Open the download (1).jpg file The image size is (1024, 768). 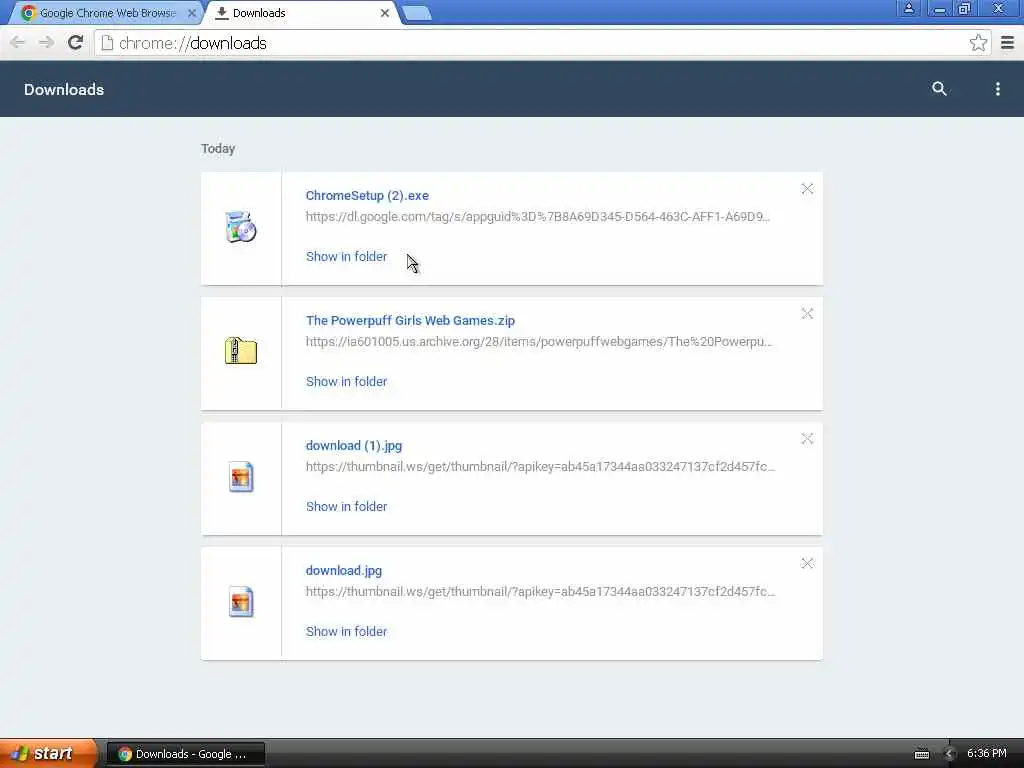(354, 445)
